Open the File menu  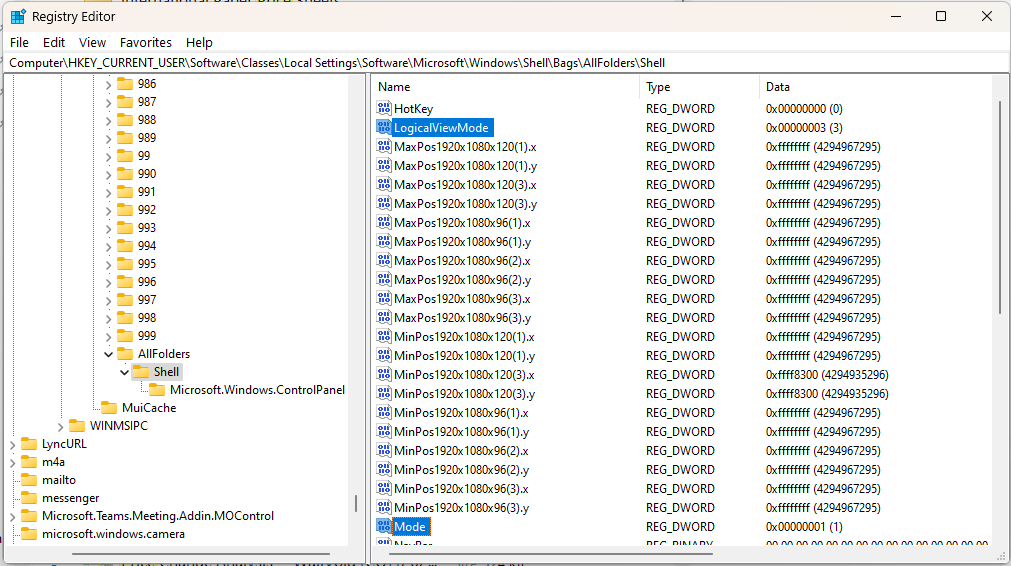[19, 43]
